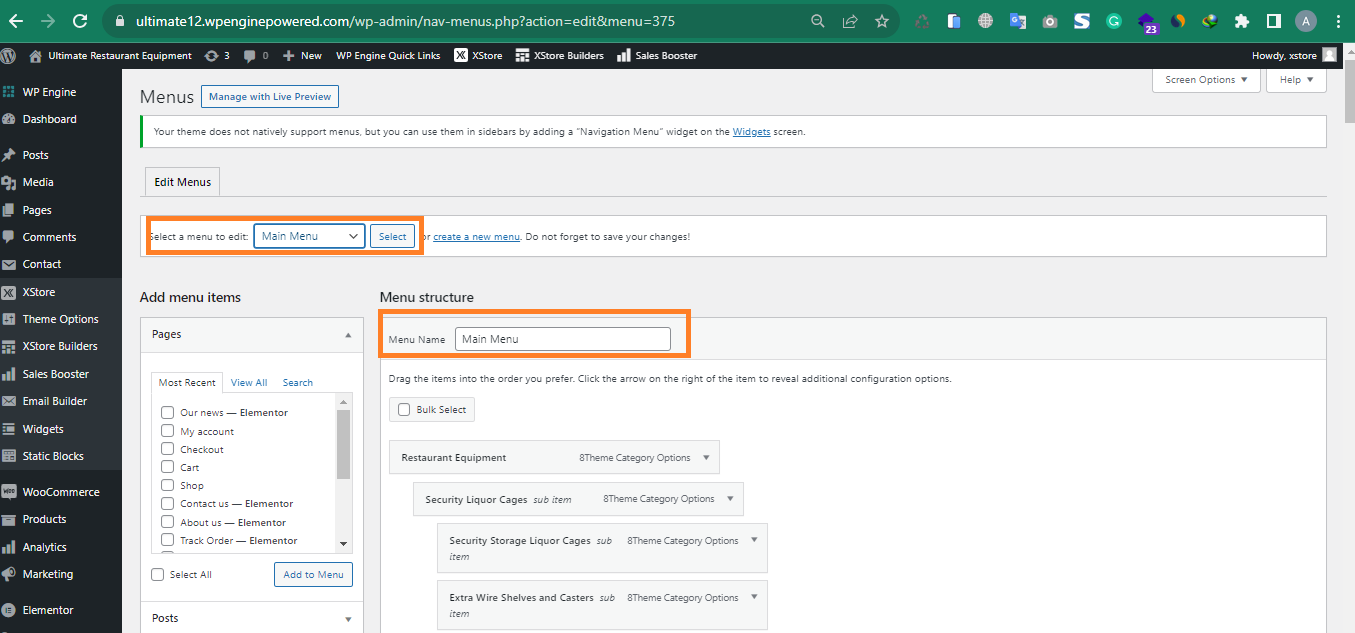1355x633 pixels.
Task: Click the bookmark star icon
Action: click(881, 20)
